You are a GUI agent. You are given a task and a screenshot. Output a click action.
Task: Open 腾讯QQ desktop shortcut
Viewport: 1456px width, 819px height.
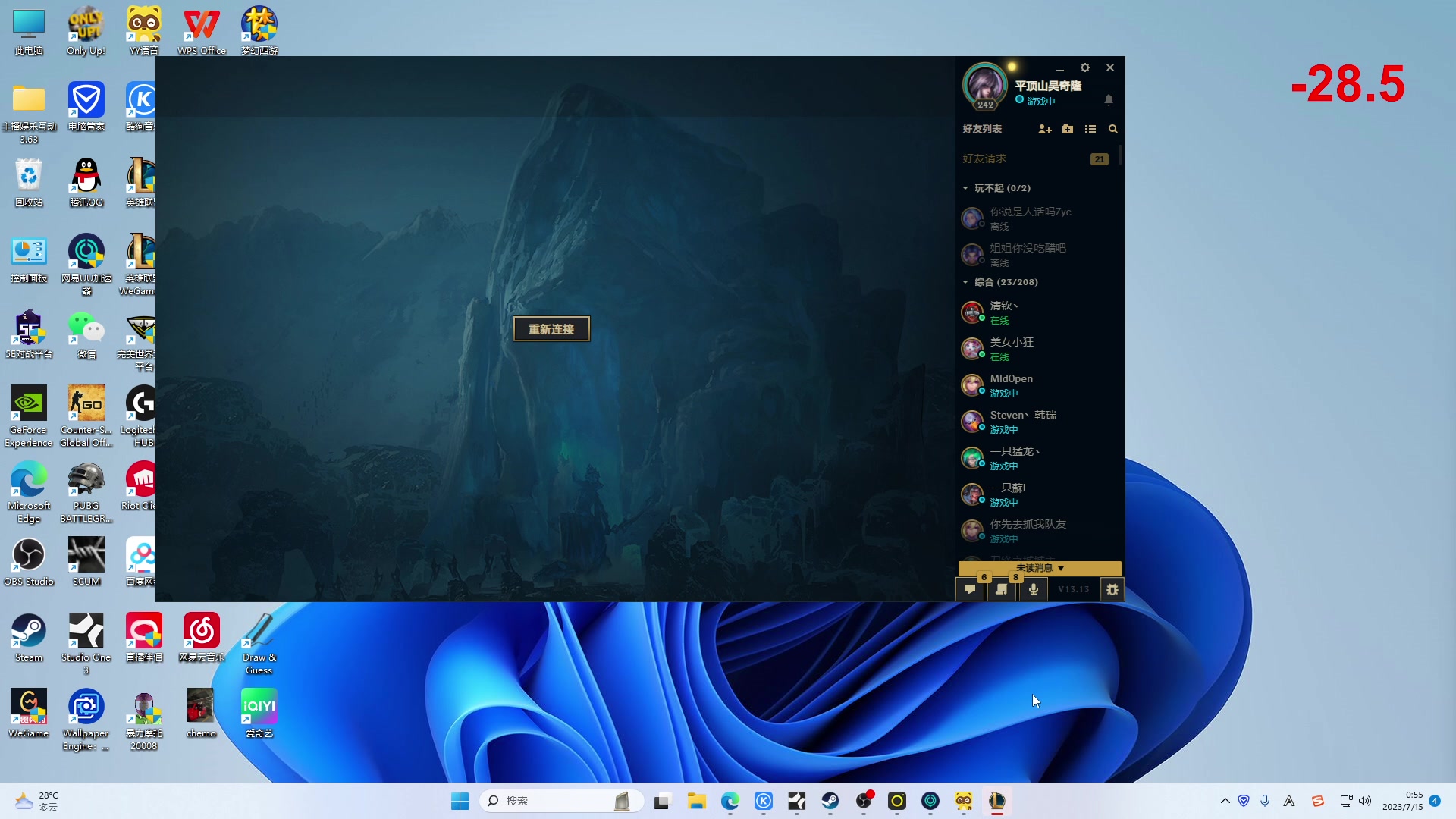[x=86, y=183]
